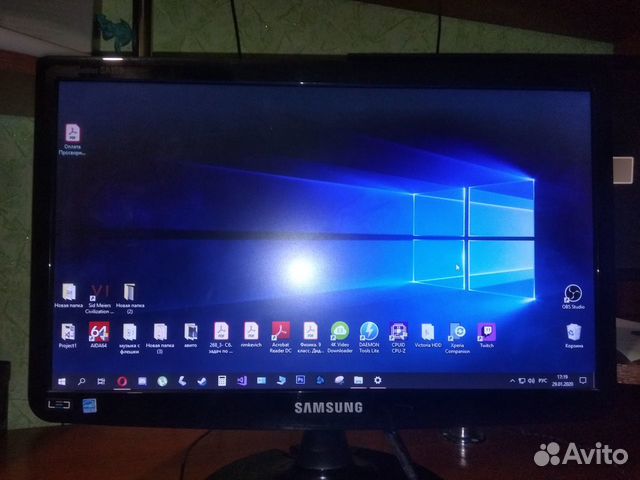The height and width of the screenshot is (480, 640).
Task: Open Sid Meier's Civilization shortcut
Action: coord(98,293)
